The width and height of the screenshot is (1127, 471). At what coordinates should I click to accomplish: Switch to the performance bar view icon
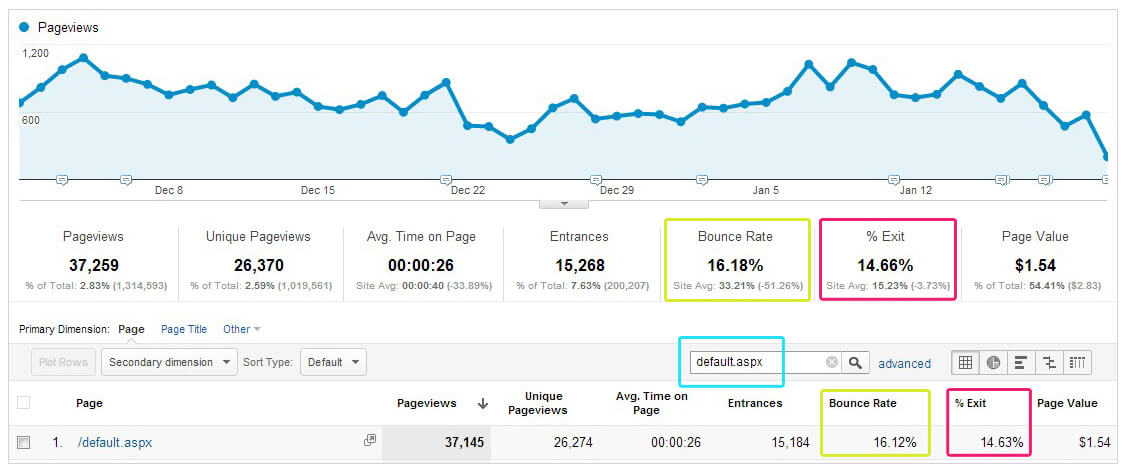[x=1020, y=362]
